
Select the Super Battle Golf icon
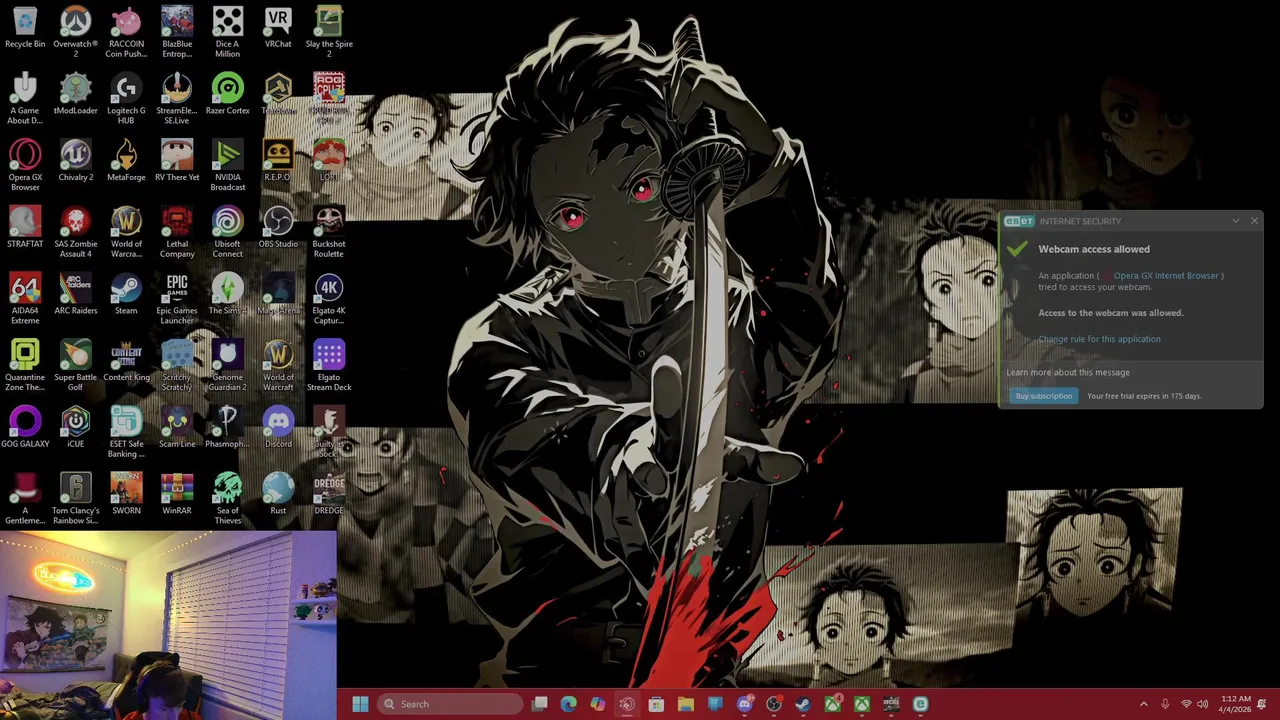[x=75, y=365]
